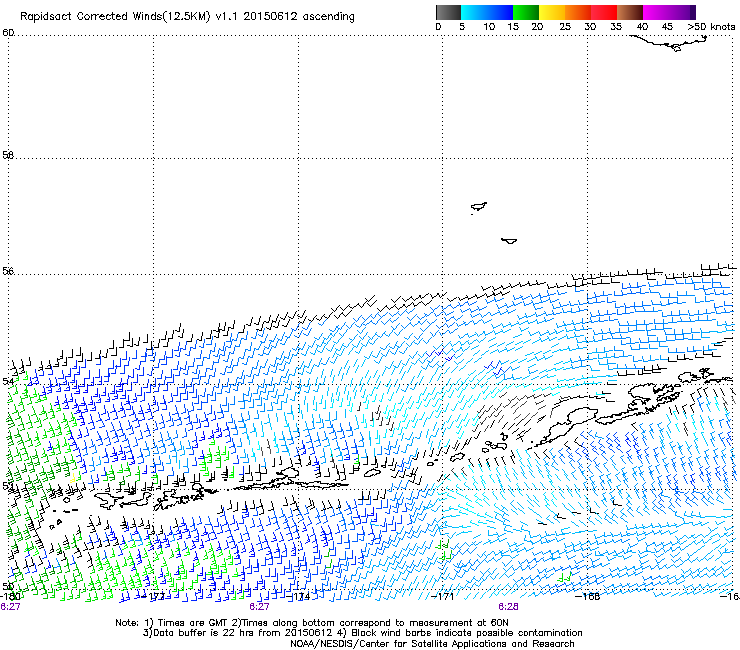This screenshot has width=740, height=650.
Task: Pick the magenta 40–45 knots legend segment
Action: 656,12
